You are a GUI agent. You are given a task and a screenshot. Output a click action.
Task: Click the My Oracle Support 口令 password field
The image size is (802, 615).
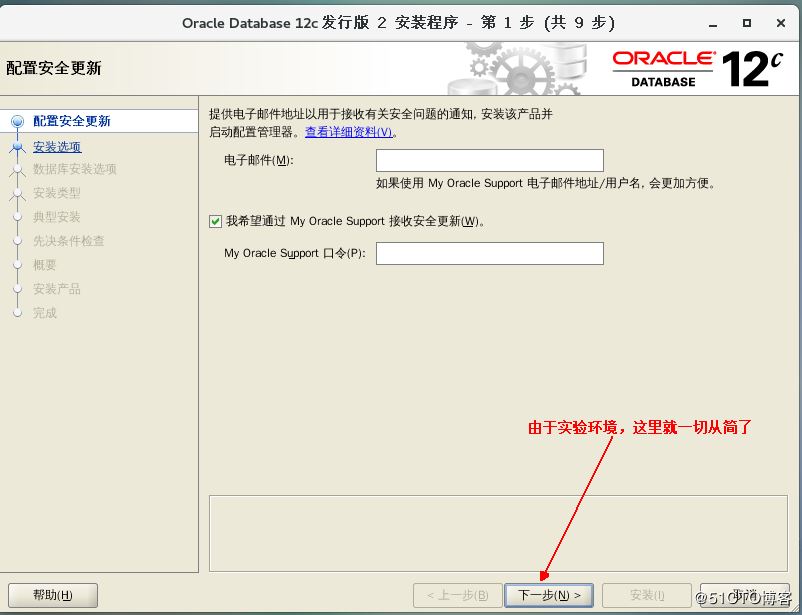tap(489, 254)
